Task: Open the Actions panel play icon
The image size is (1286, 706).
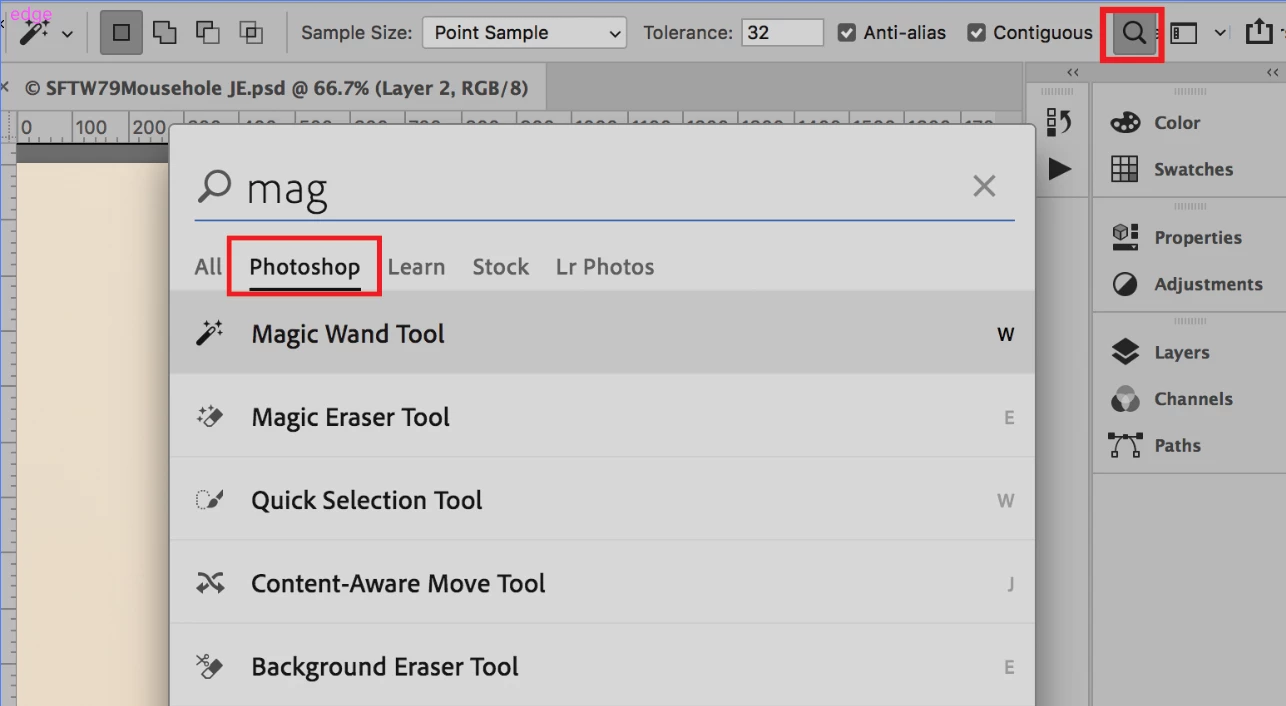Action: coord(1059,169)
